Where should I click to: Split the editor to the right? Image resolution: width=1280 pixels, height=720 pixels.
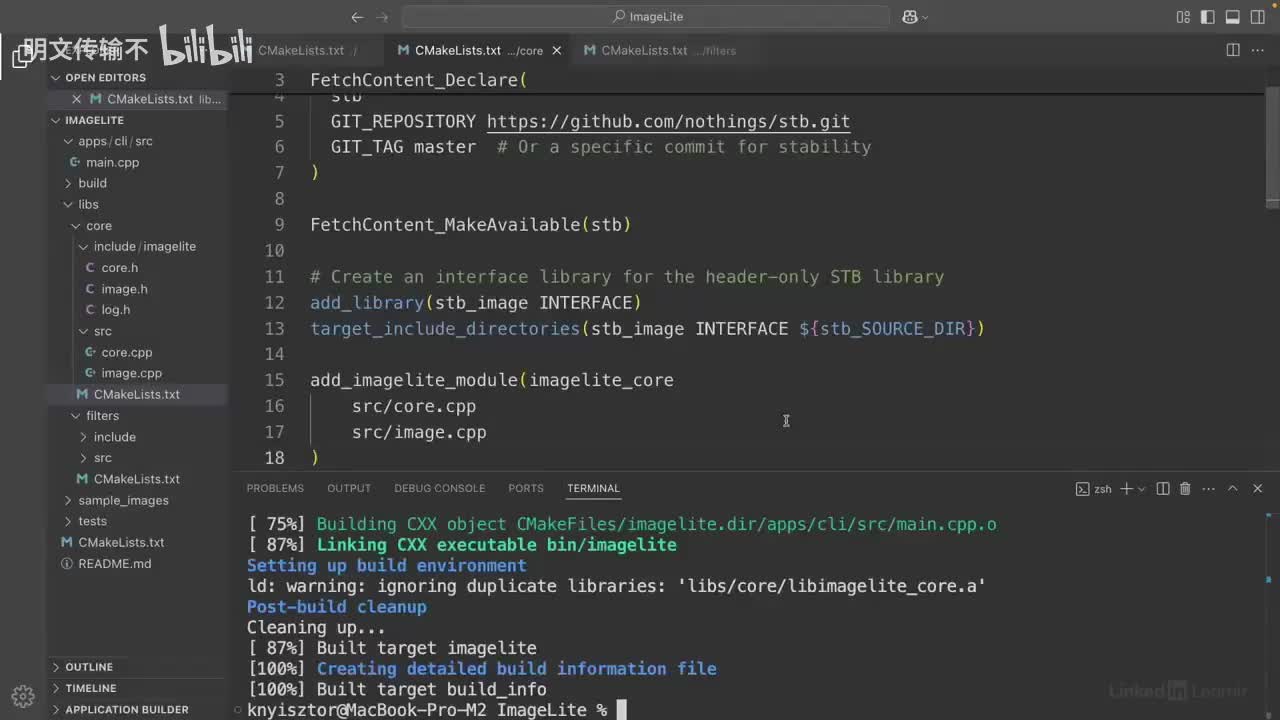coord(1233,50)
